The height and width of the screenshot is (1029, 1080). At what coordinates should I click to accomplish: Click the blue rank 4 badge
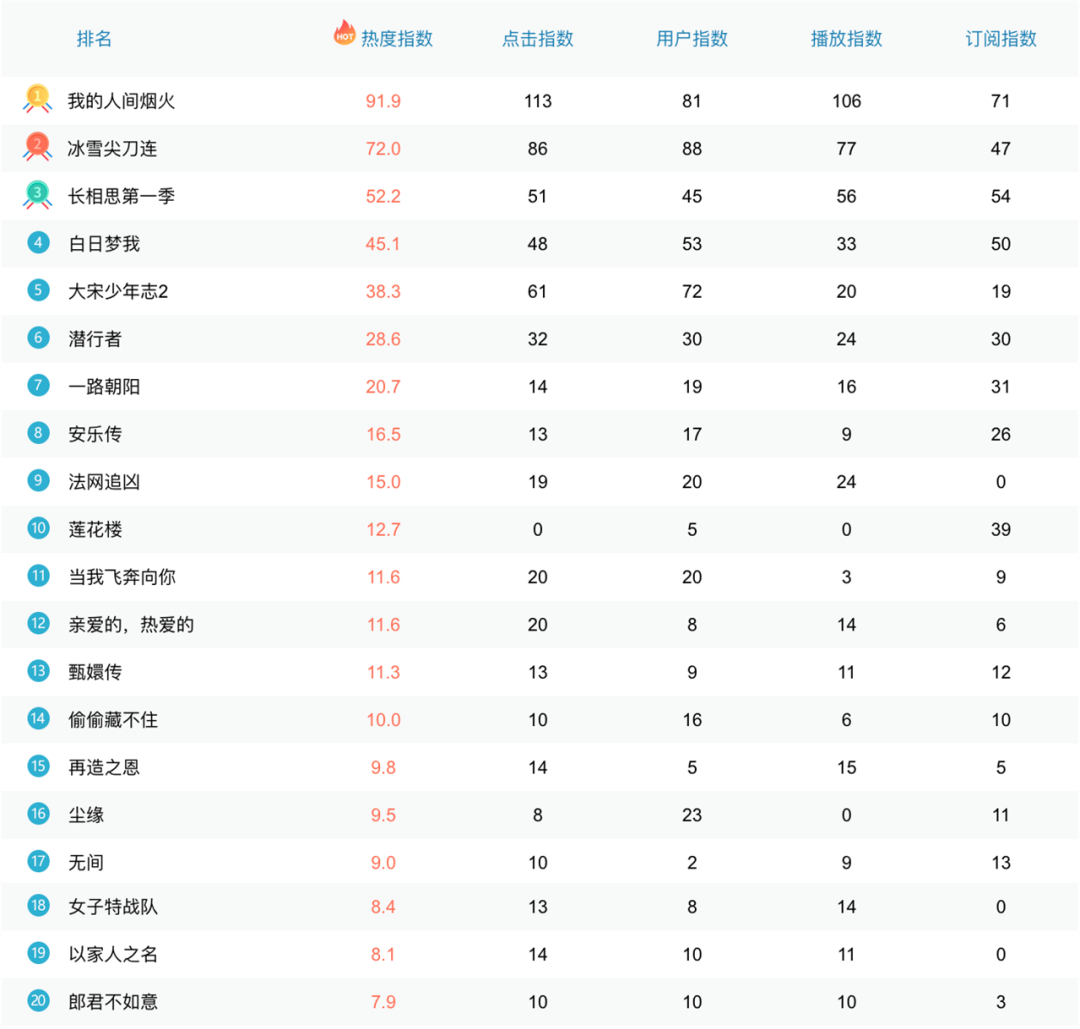[x=38, y=242]
